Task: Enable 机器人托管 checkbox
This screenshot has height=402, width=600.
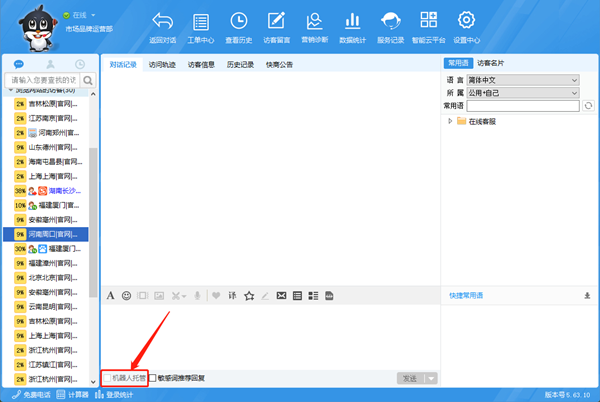Action: 108,378
